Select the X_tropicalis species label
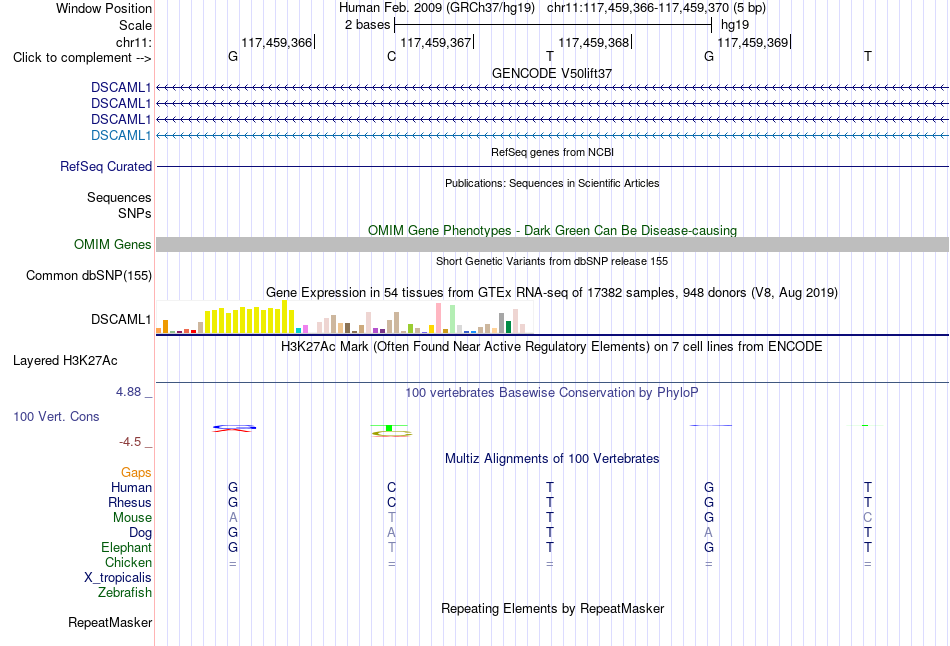Screen dimensions: 950x646 pos(118,578)
